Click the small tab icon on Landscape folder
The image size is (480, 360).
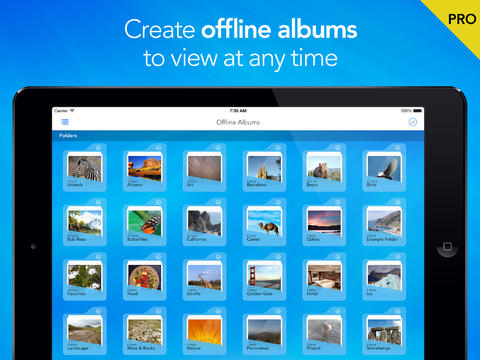(98, 311)
